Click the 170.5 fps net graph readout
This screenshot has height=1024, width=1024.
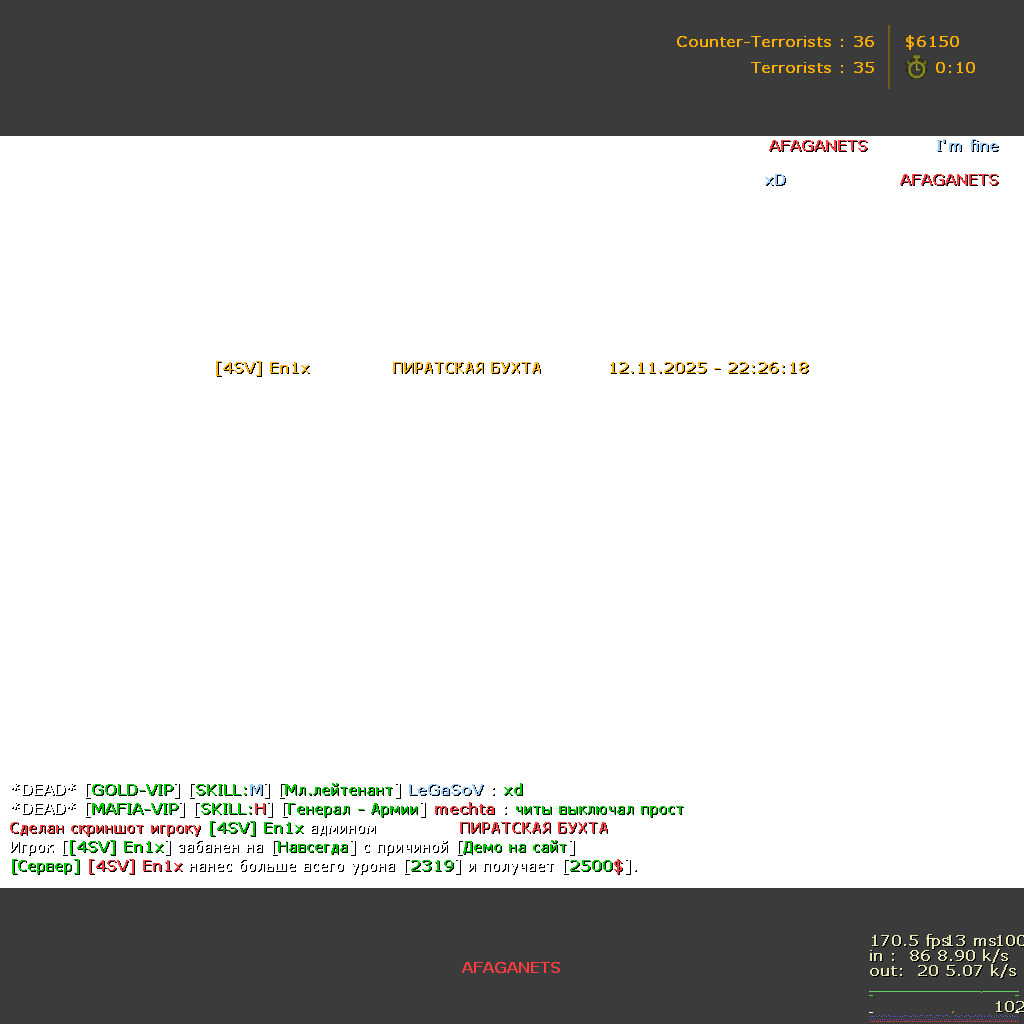[907, 941]
